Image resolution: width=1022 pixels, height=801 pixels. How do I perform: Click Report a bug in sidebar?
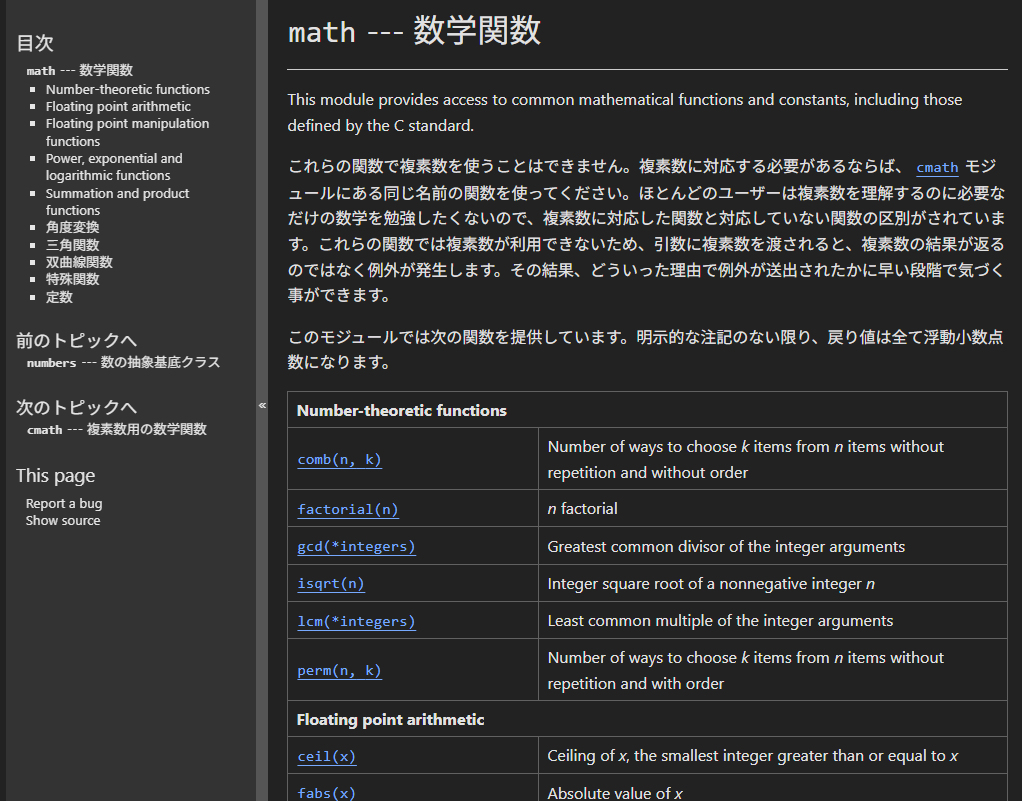coord(64,503)
